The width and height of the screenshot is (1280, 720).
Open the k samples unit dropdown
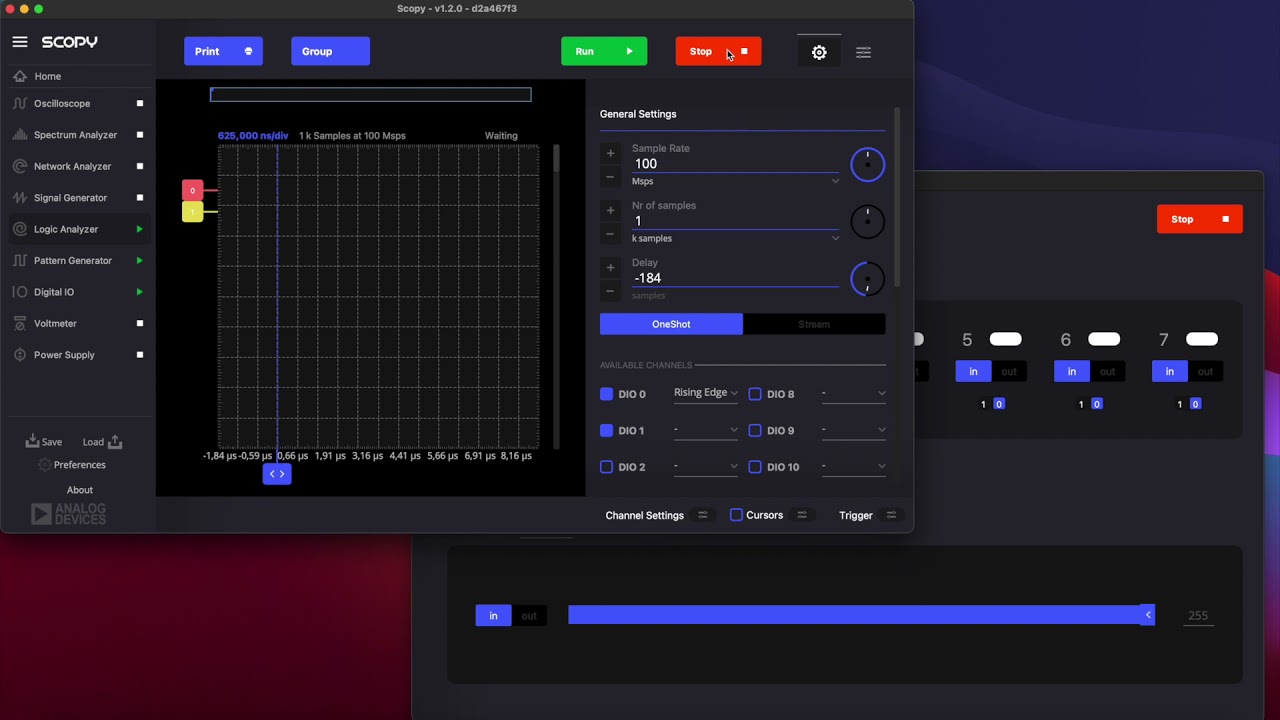point(736,238)
